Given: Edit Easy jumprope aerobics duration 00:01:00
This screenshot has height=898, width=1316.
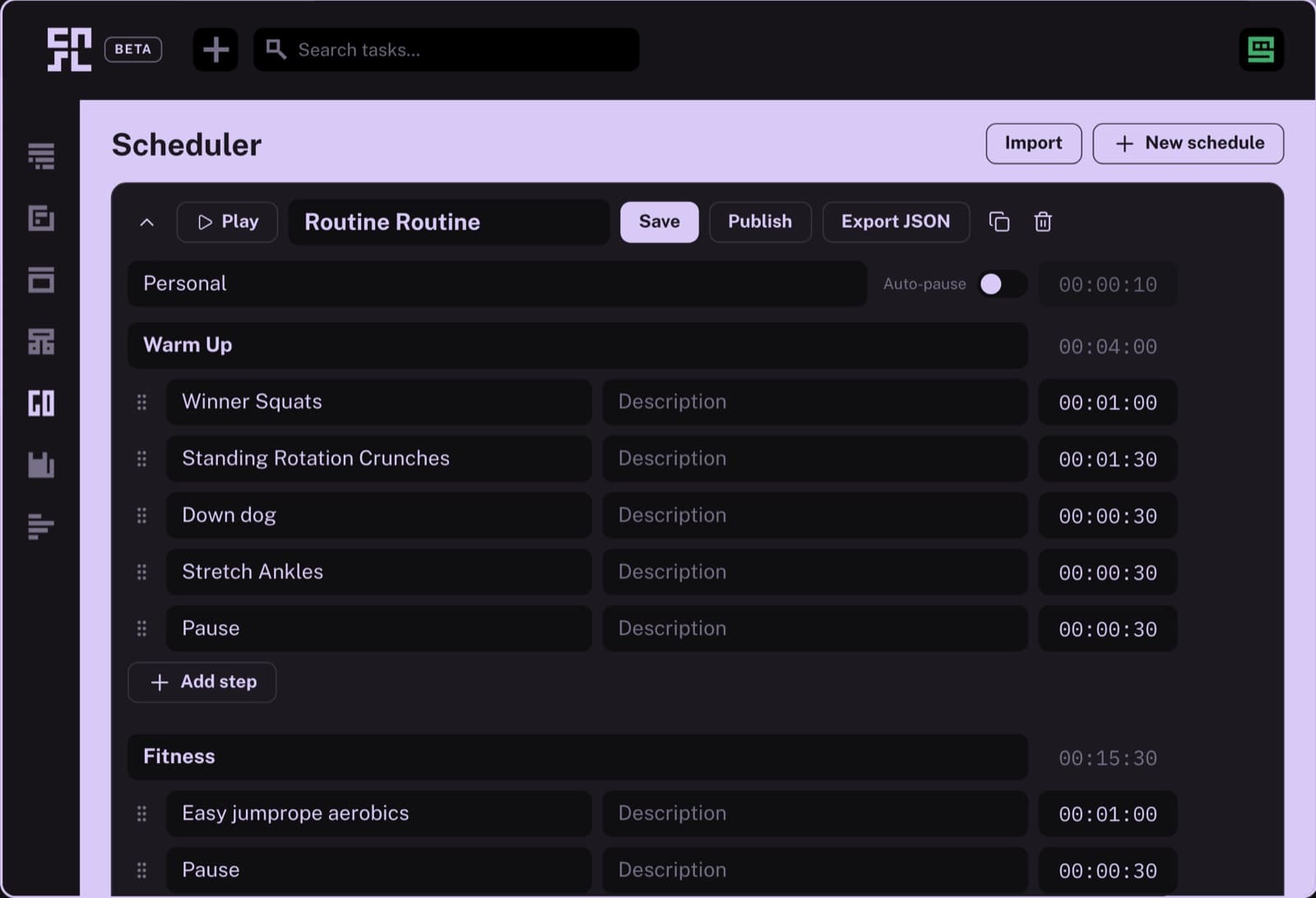Looking at the screenshot, I should (1108, 814).
